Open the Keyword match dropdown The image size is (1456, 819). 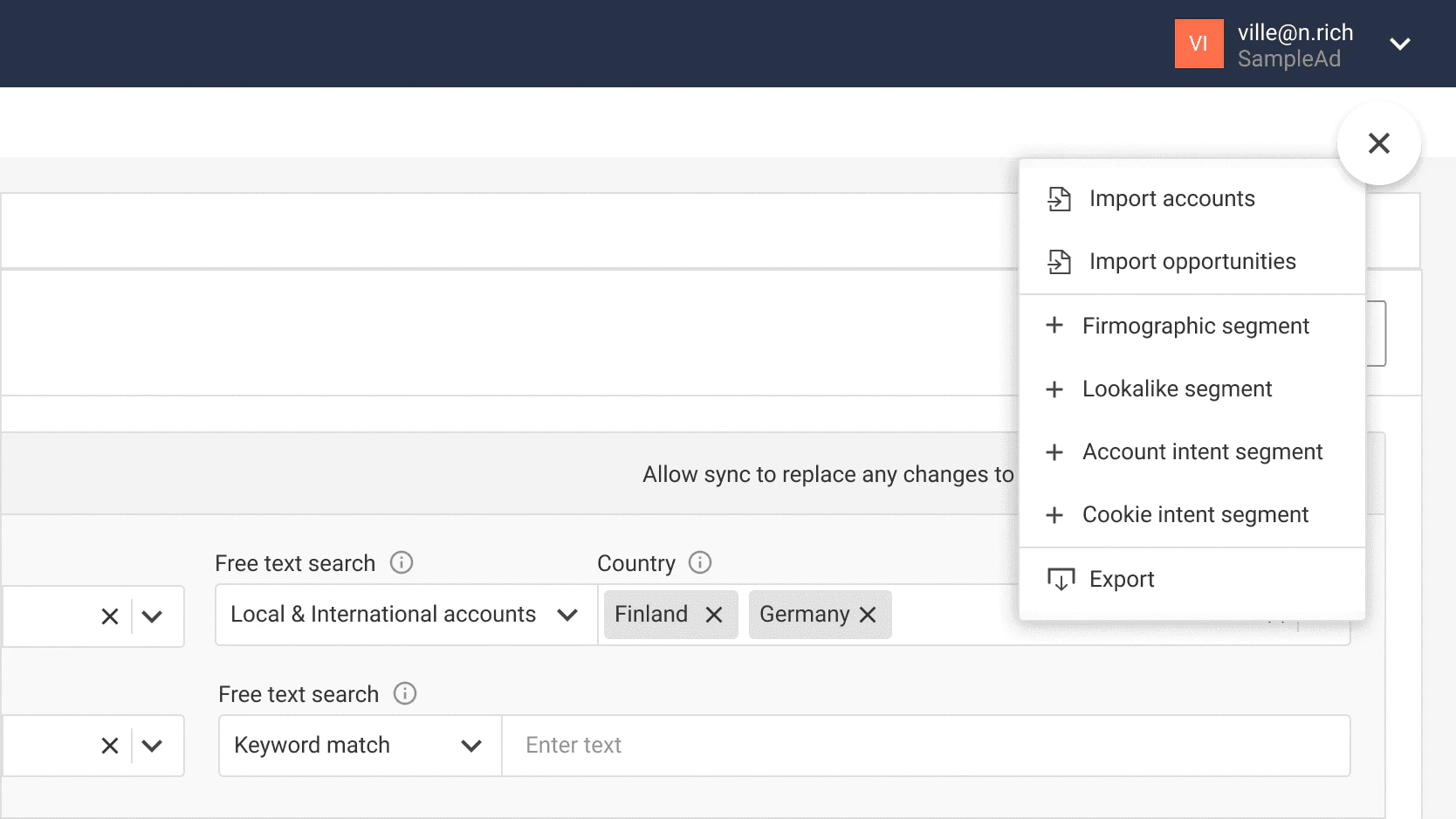tap(471, 745)
